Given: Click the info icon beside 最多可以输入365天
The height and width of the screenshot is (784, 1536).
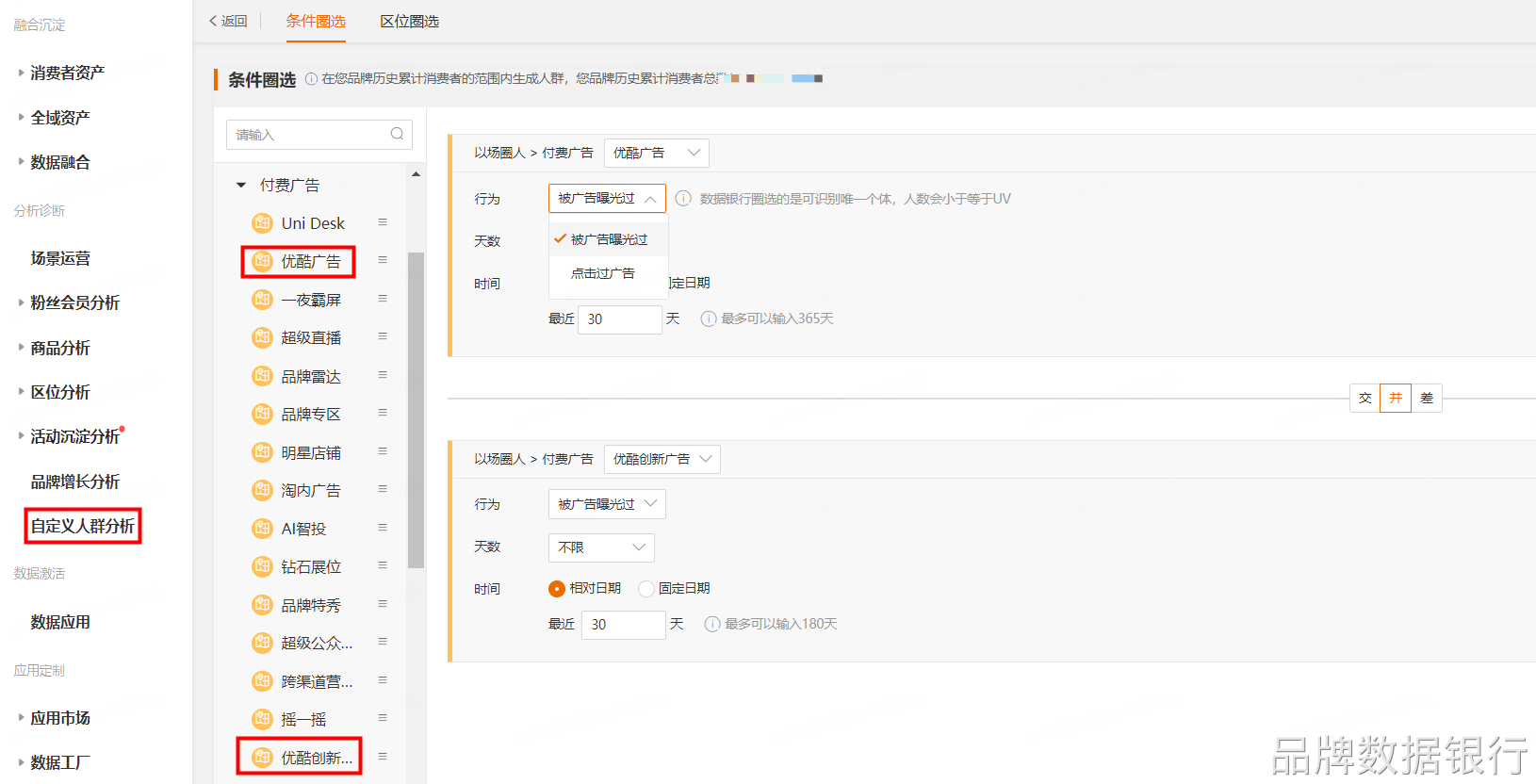Looking at the screenshot, I should point(709,318).
